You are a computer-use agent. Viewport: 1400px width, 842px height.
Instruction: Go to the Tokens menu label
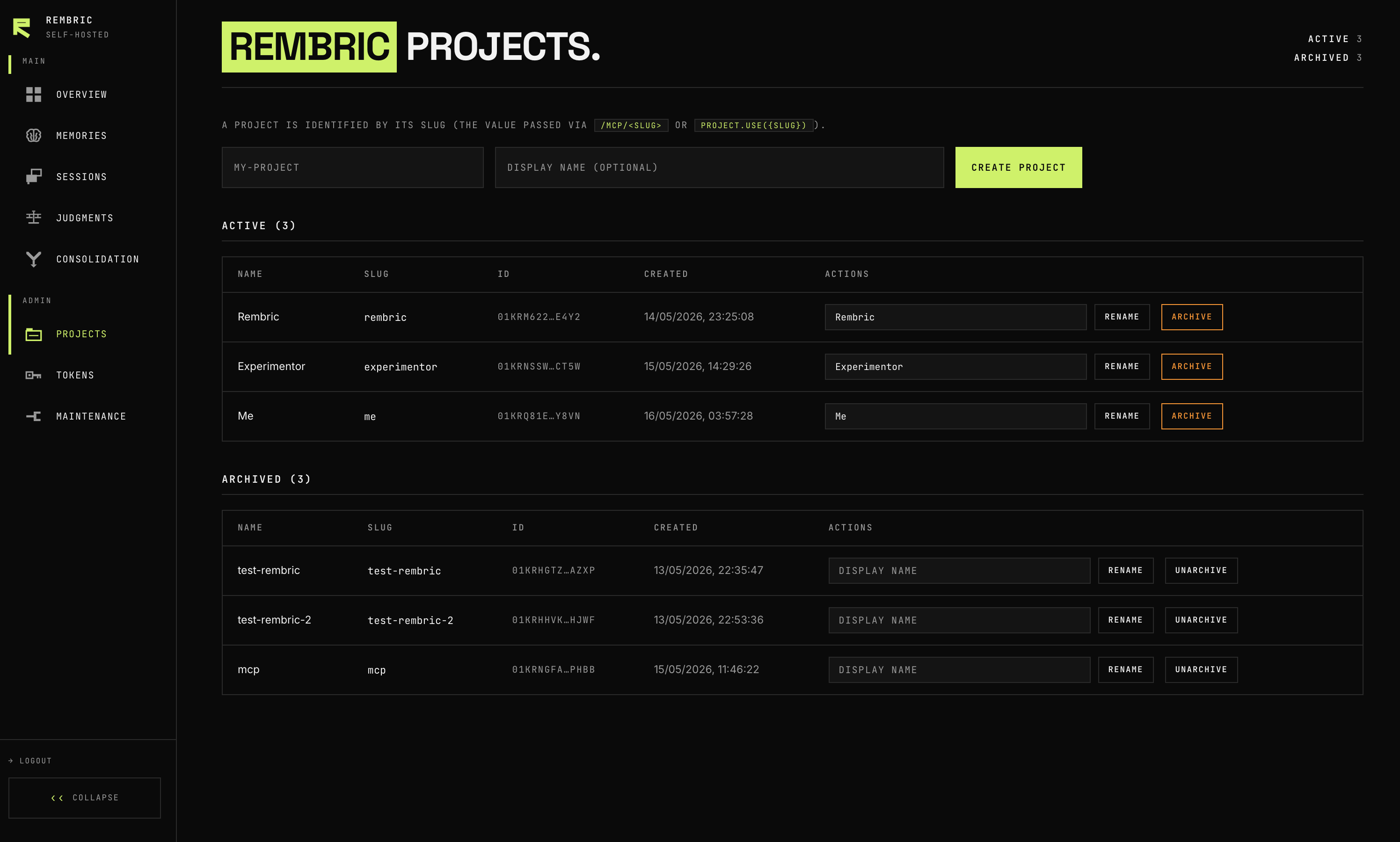click(75, 375)
